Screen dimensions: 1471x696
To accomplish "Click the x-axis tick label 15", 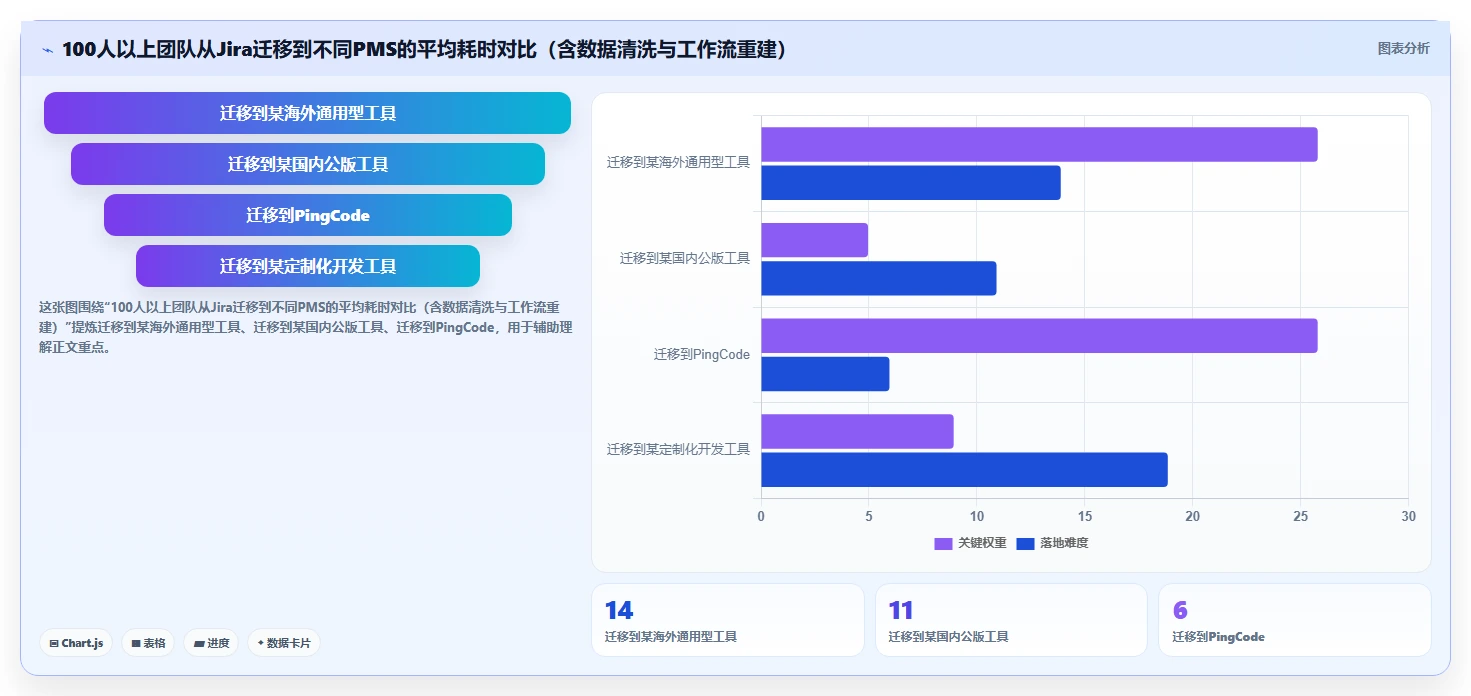I will (1084, 516).
